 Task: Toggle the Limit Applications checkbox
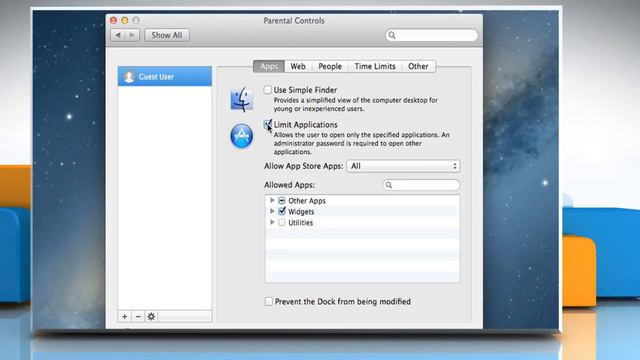(268, 124)
